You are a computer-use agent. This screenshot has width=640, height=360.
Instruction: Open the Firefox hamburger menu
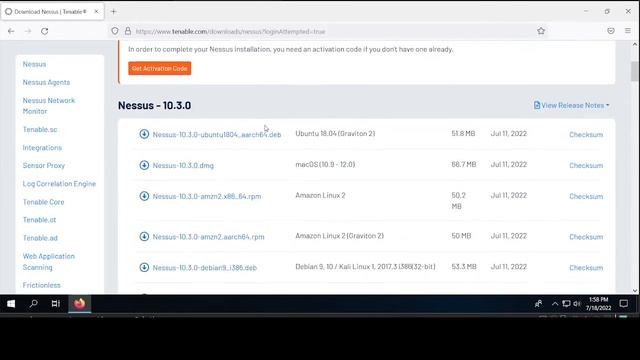[x=628, y=31]
